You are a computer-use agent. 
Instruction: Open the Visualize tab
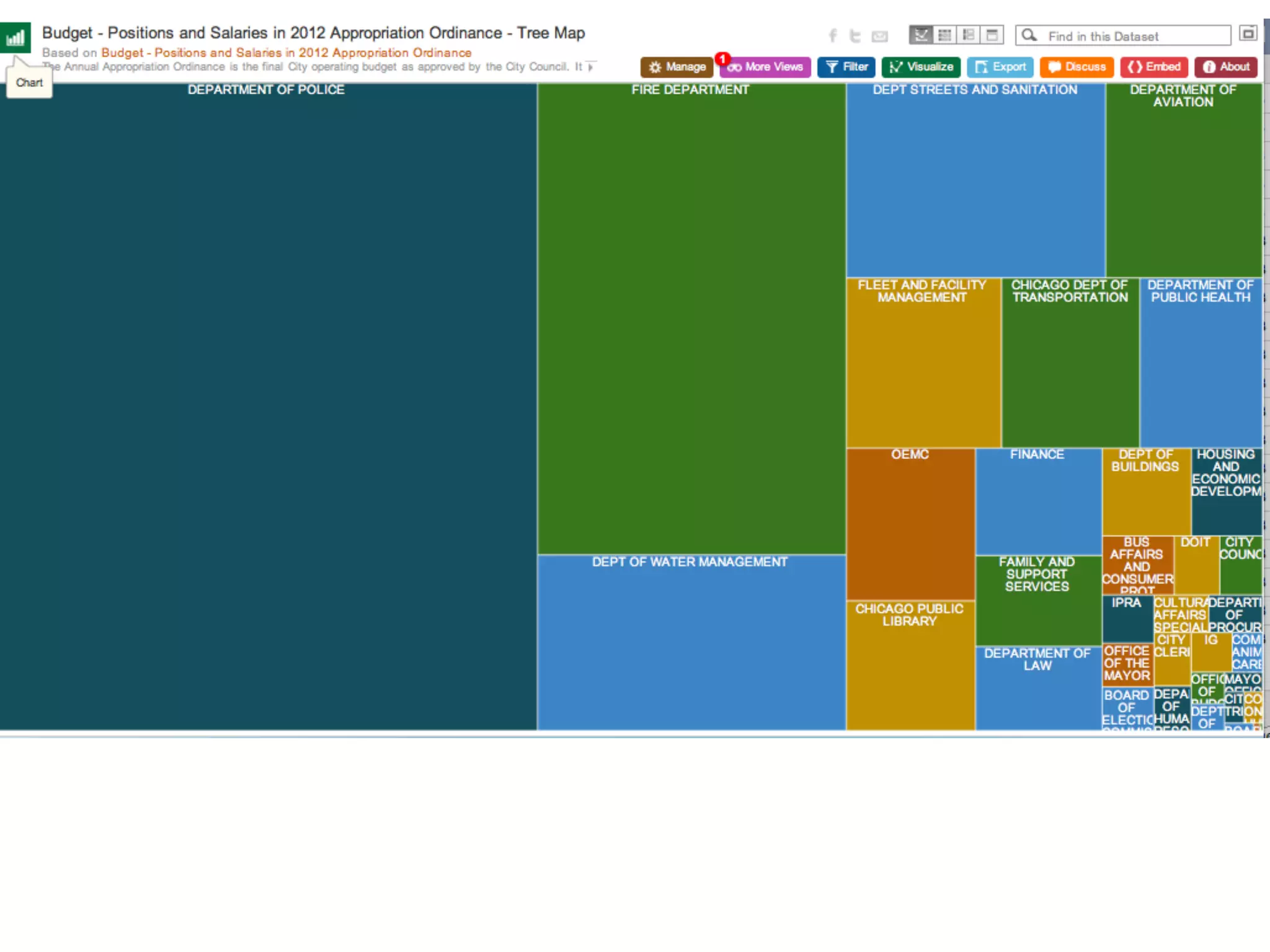click(921, 67)
